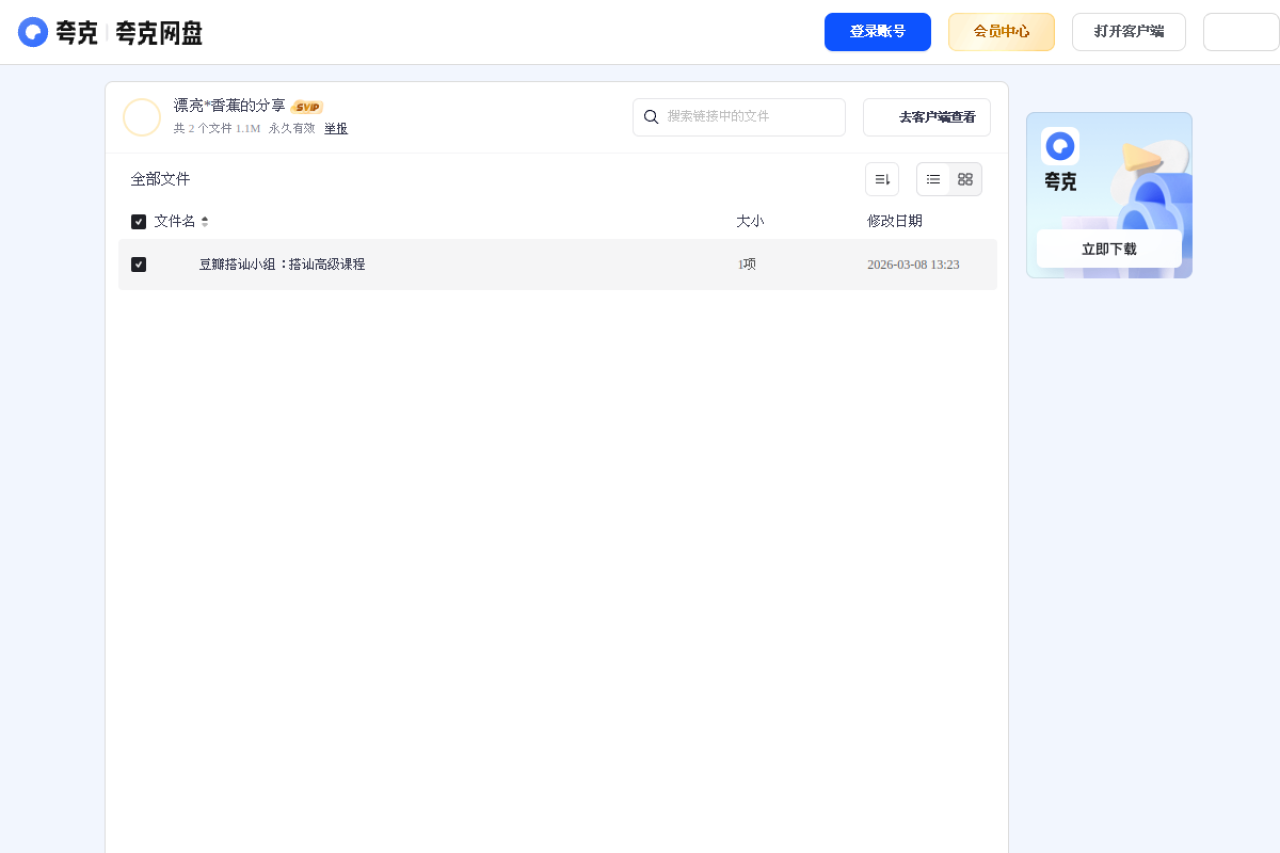Click the 登录账号 login button
The width and height of the screenshot is (1280, 853).
pyautogui.click(x=877, y=31)
